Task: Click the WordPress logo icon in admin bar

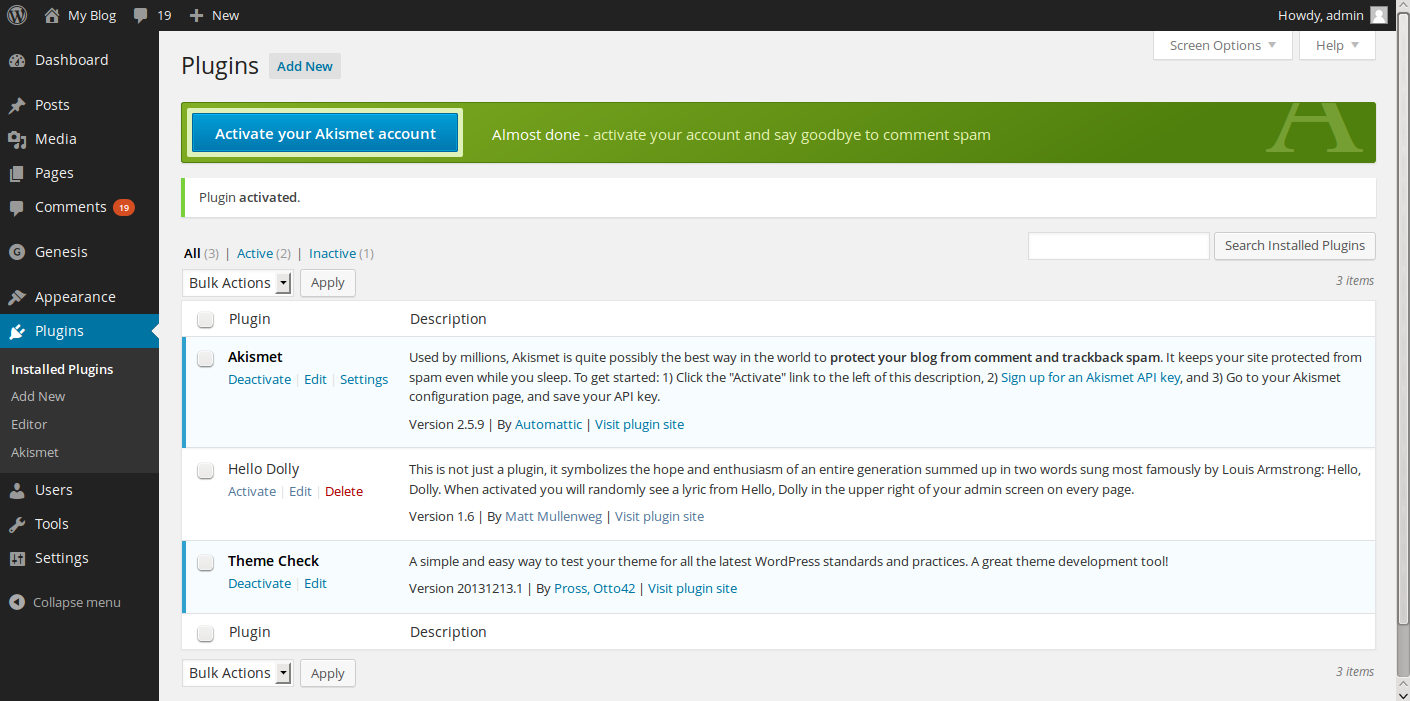Action: click(17, 15)
